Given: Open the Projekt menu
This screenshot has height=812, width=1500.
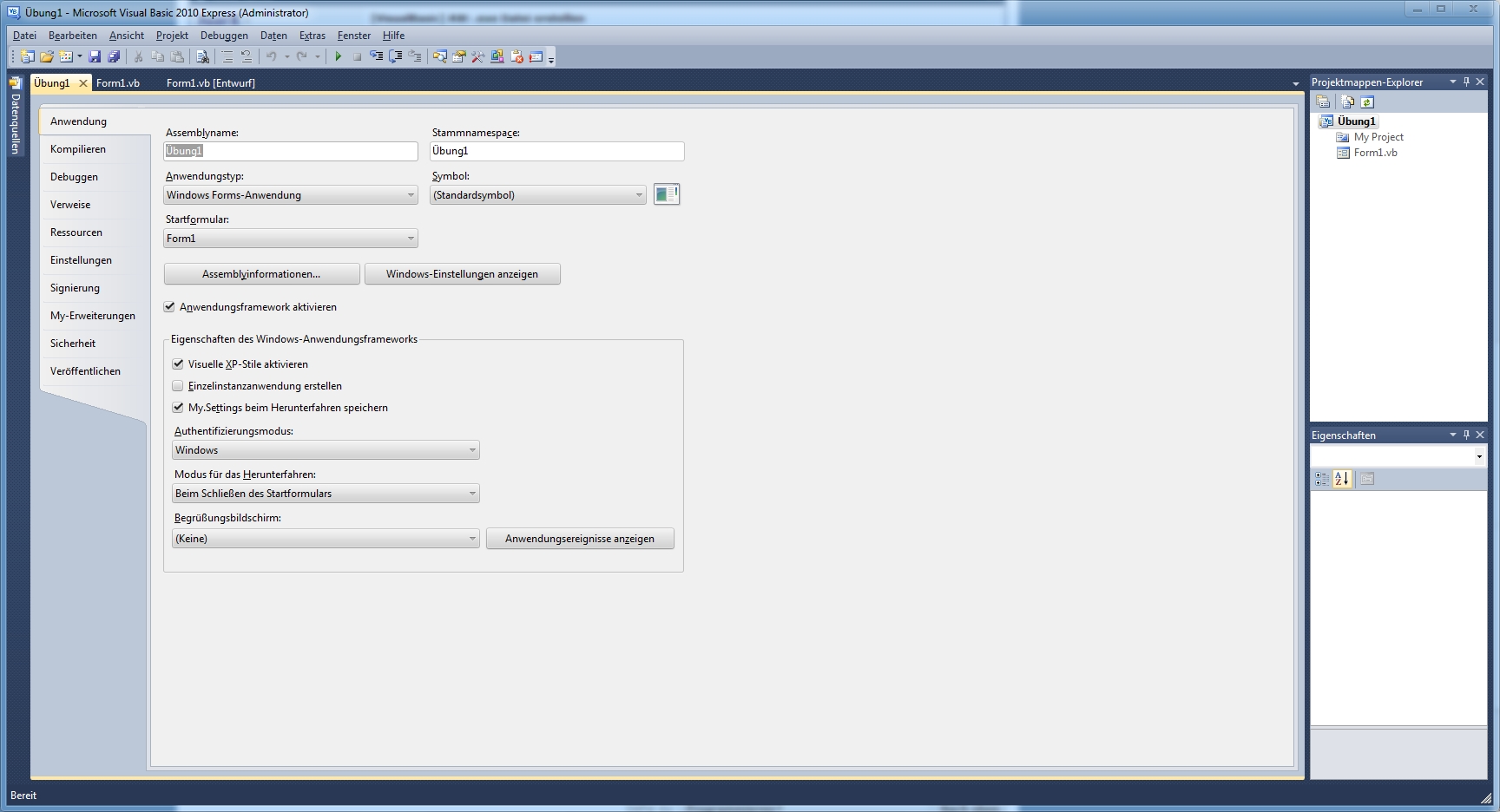Looking at the screenshot, I should point(172,36).
